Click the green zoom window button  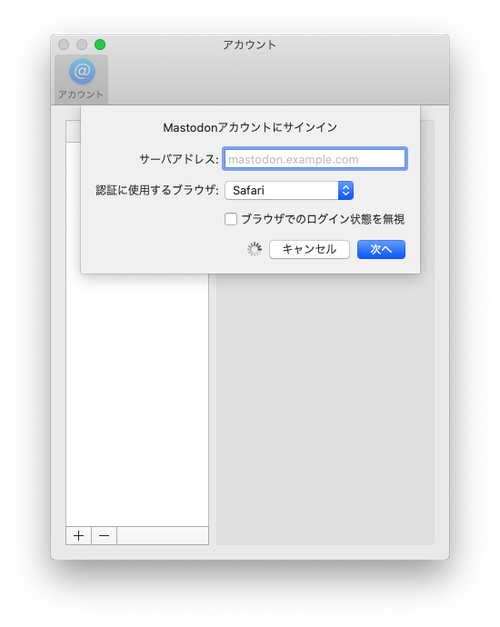(100, 44)
